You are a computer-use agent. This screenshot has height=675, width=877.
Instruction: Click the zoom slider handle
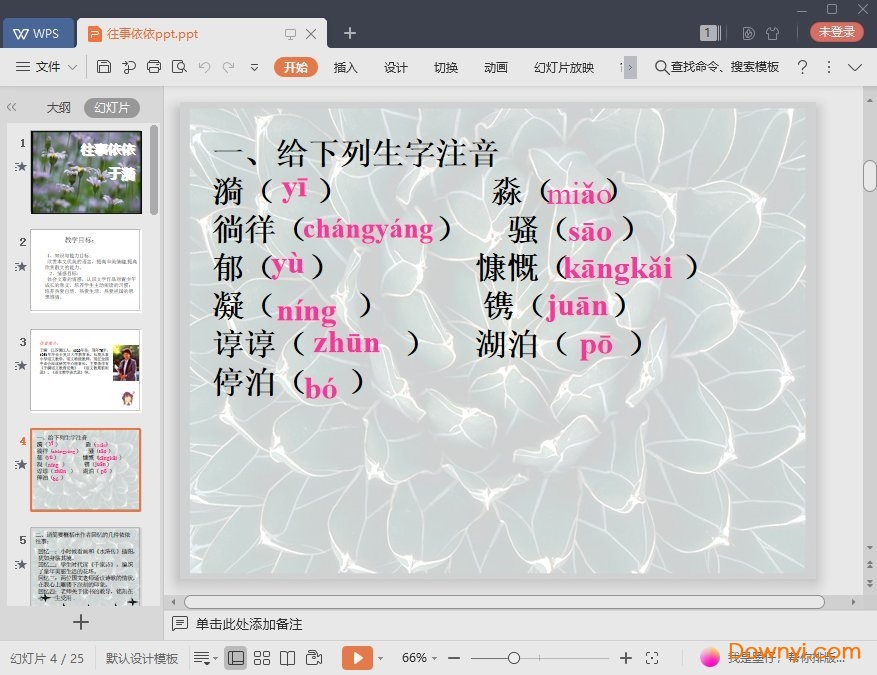click(x=514, y=658)
